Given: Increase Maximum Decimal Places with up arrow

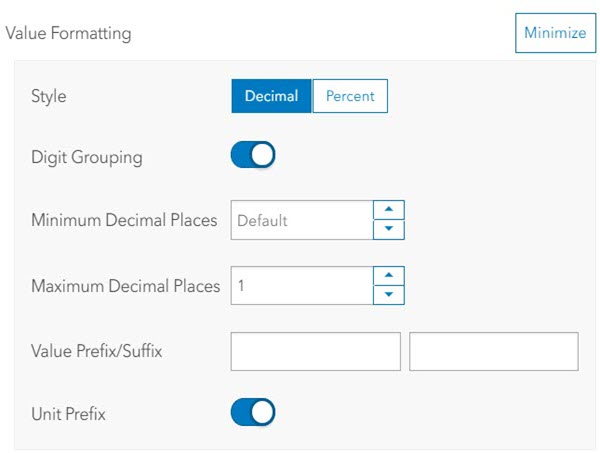Looking at the screenshot, I should coord(389,275).
